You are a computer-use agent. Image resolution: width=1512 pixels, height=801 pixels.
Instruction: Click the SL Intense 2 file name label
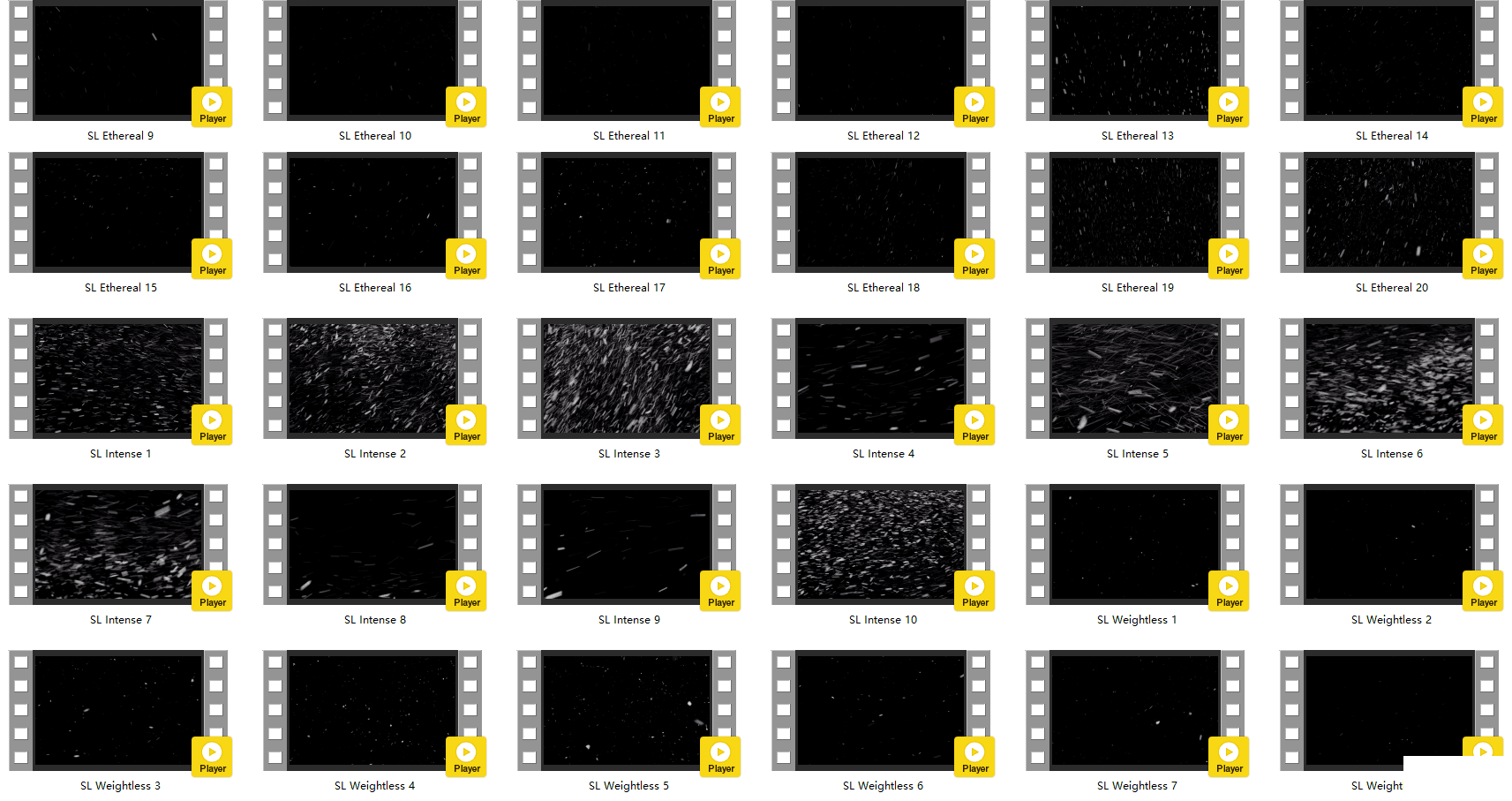[375, 454]
